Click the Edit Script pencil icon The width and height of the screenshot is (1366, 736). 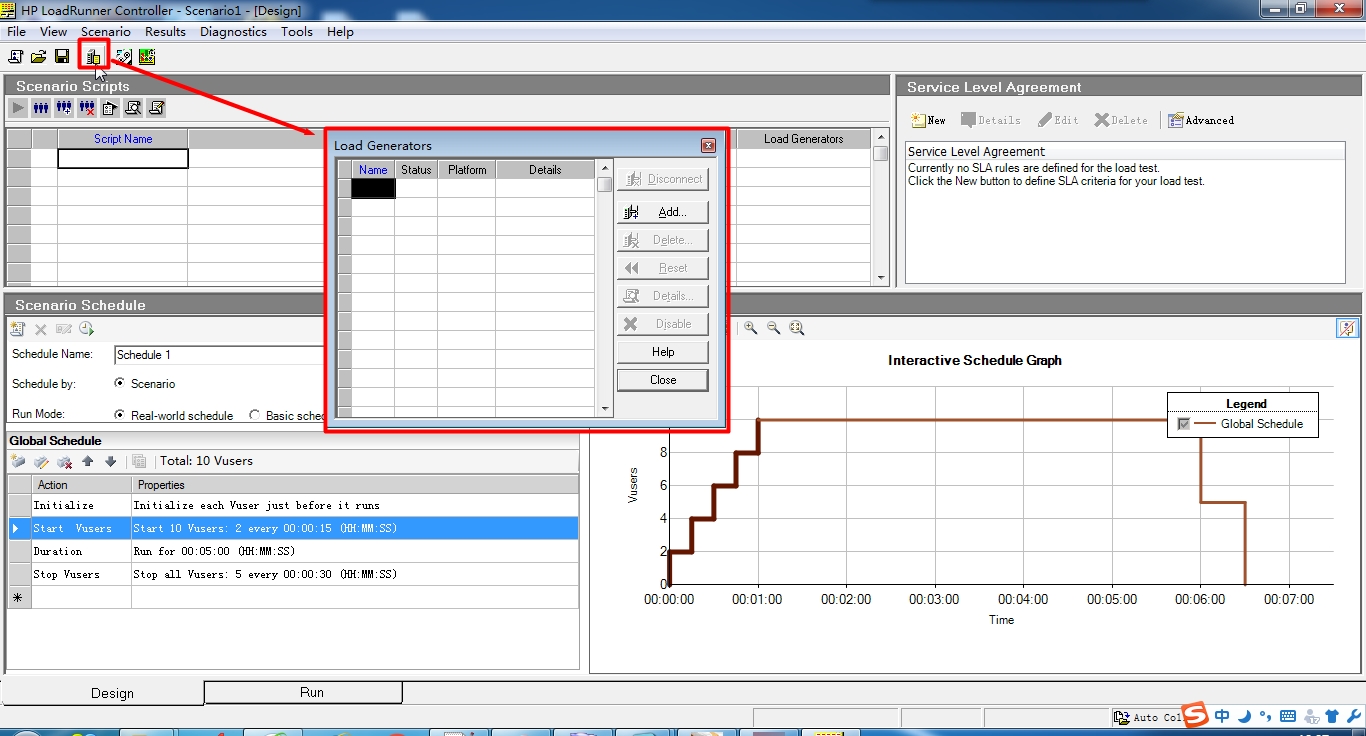156,108
